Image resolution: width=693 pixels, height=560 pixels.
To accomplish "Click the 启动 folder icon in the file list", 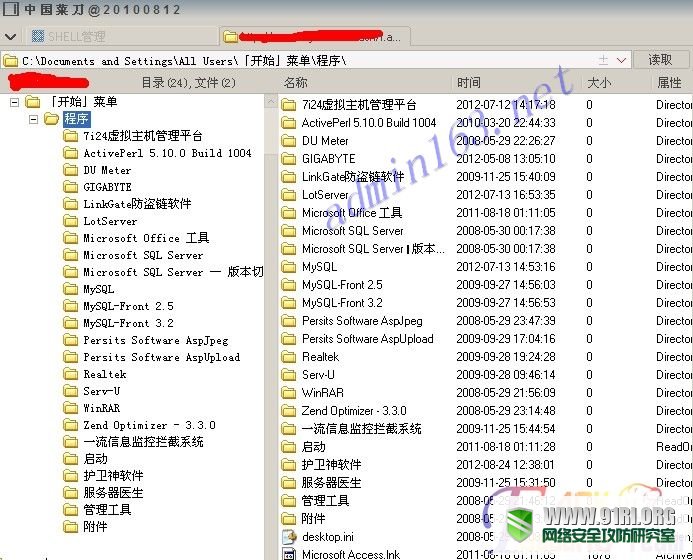I will tap(289, 447).
